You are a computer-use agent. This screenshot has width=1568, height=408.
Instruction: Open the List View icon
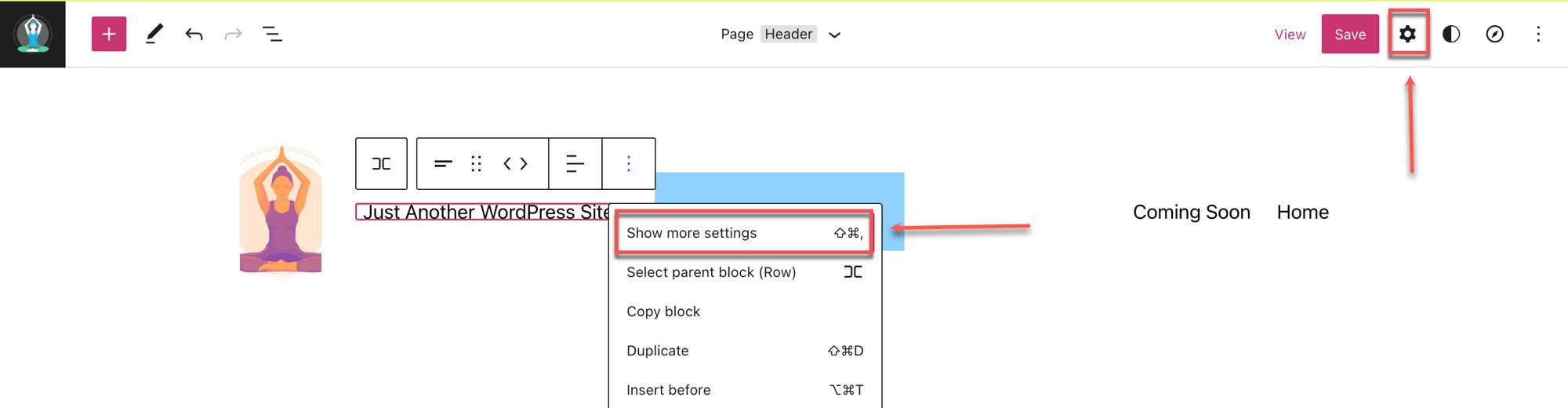pyautogui.click(x=272, y=34)
